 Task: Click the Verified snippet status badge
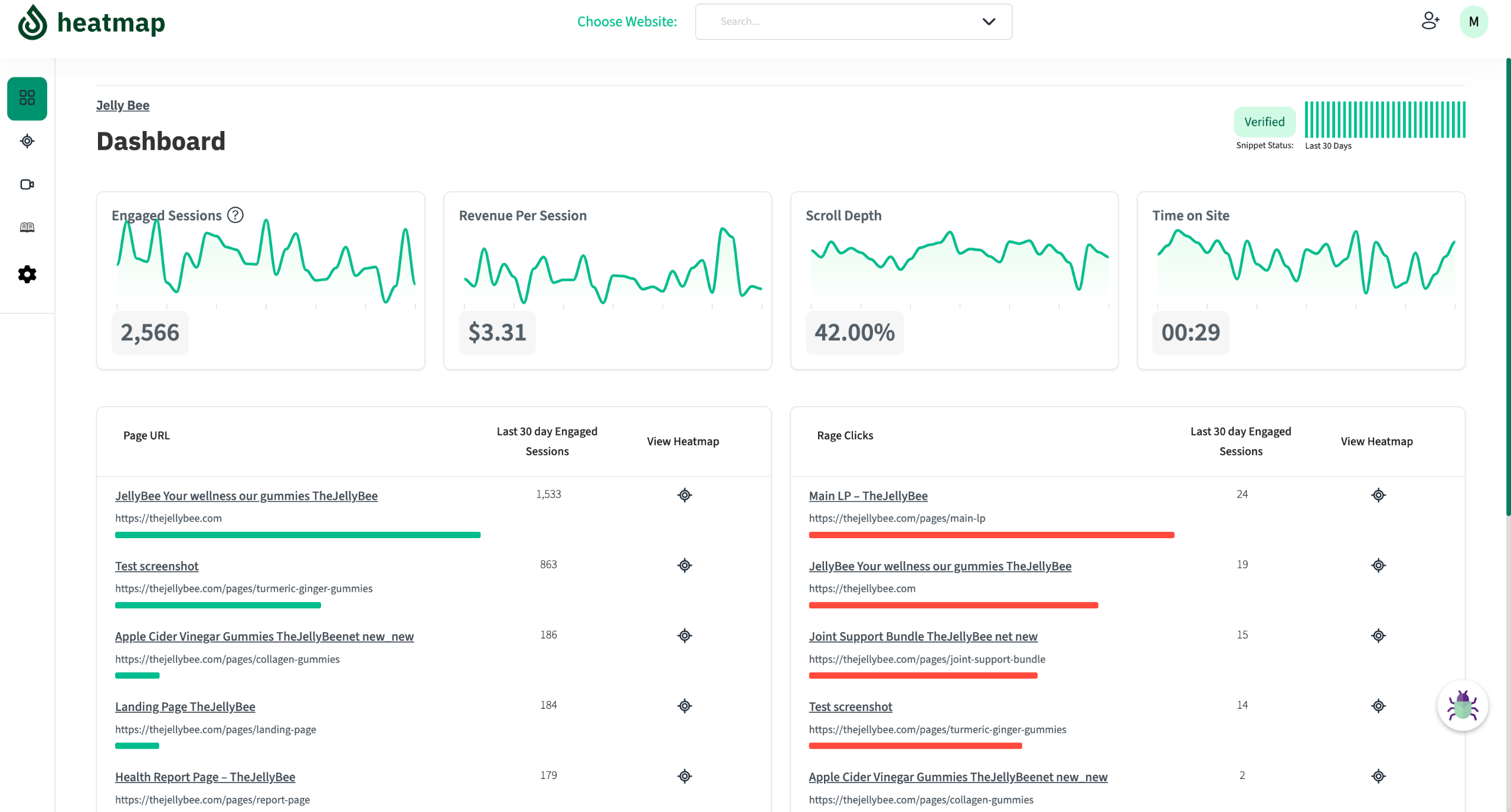[1264, 122]
